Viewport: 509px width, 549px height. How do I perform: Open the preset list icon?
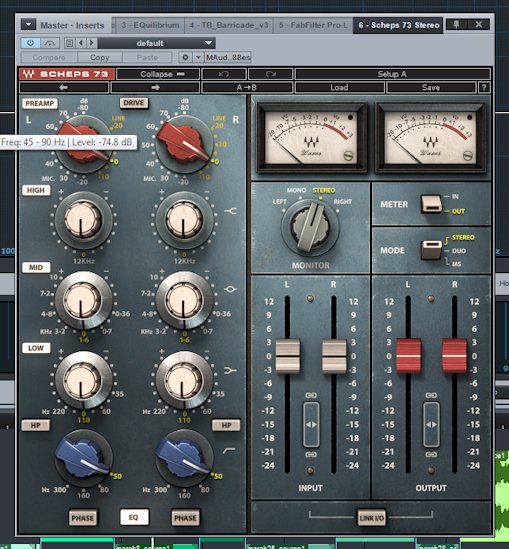tap(69, 43)
